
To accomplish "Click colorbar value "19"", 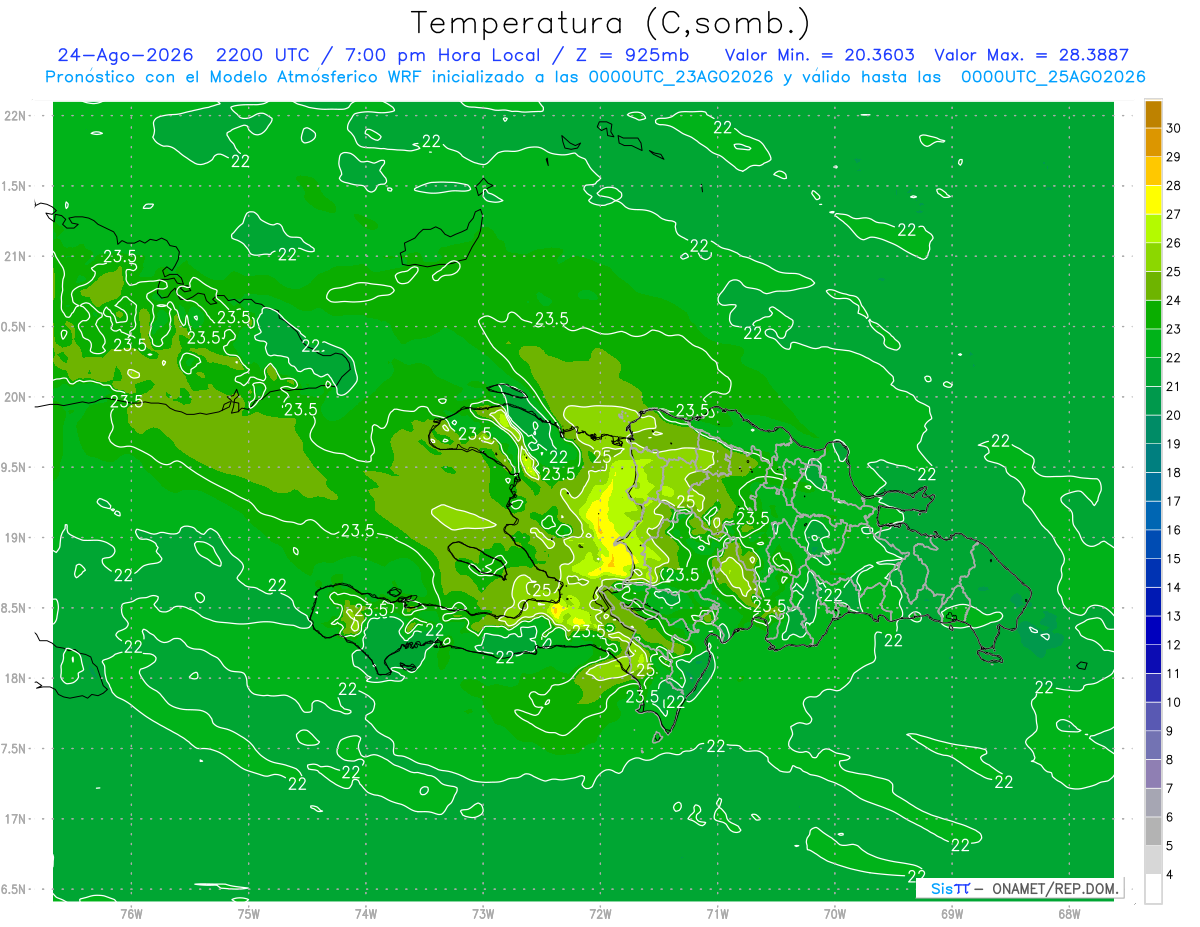I will tap(1175, 444).
